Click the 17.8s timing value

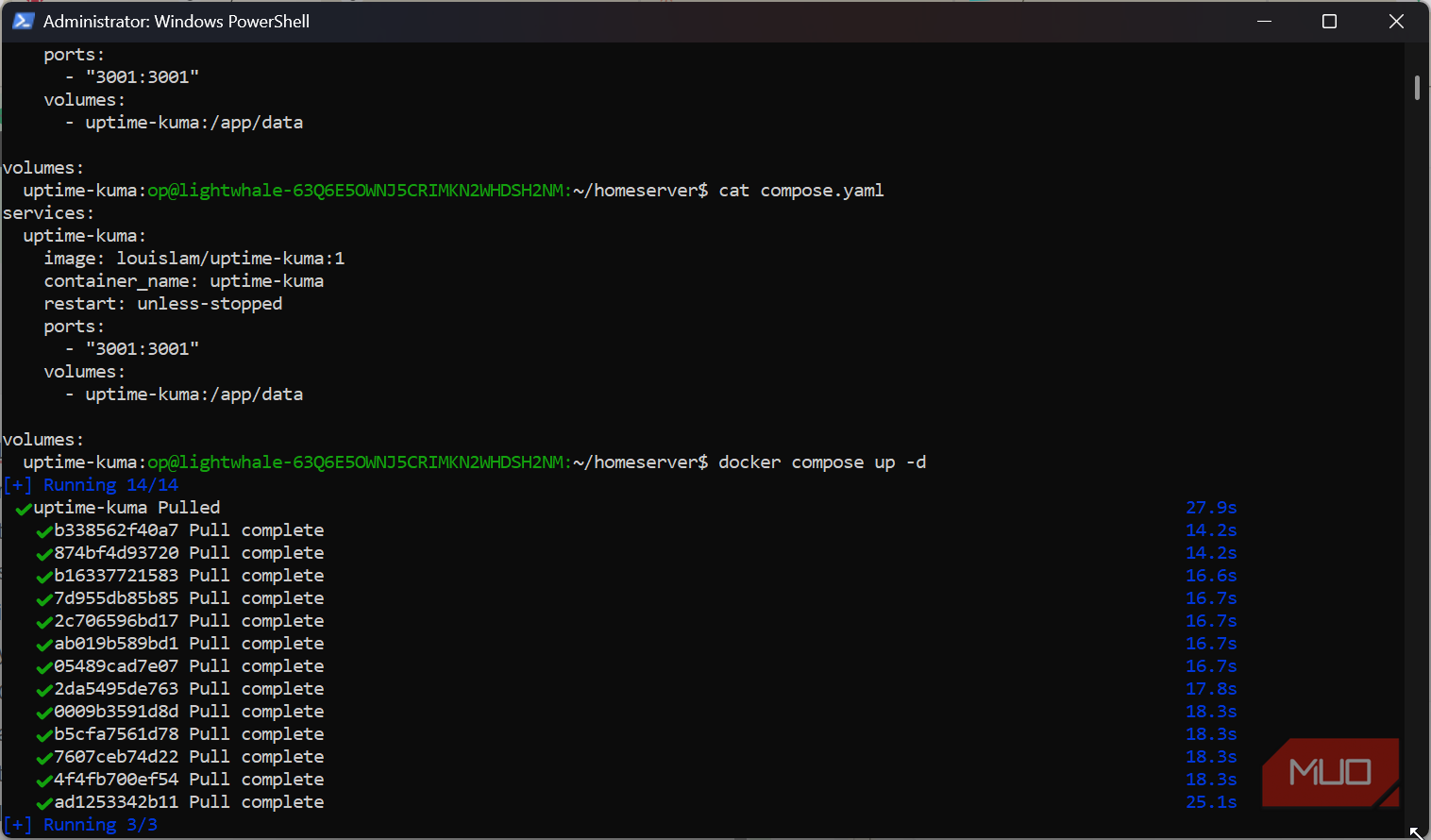pos(1211,689)
